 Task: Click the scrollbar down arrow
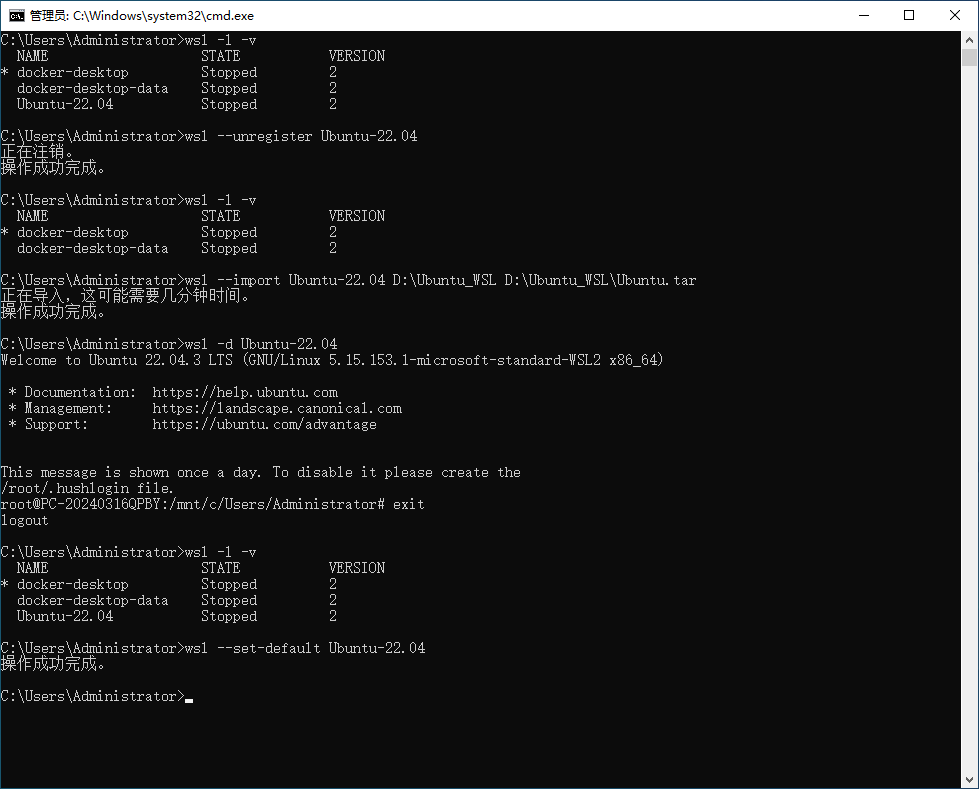tap(969, 780)
